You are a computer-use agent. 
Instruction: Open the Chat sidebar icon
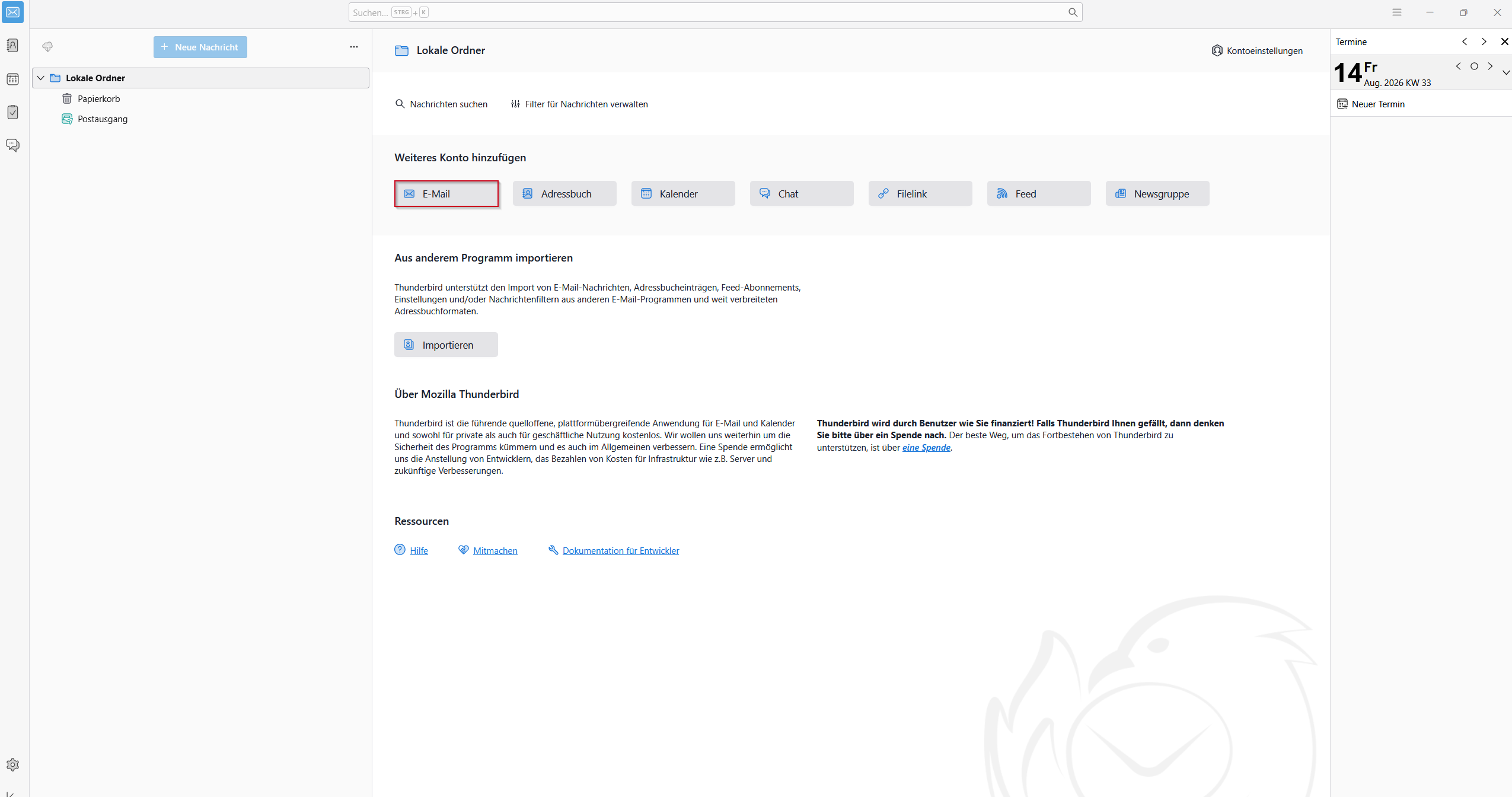coord(12,145)
